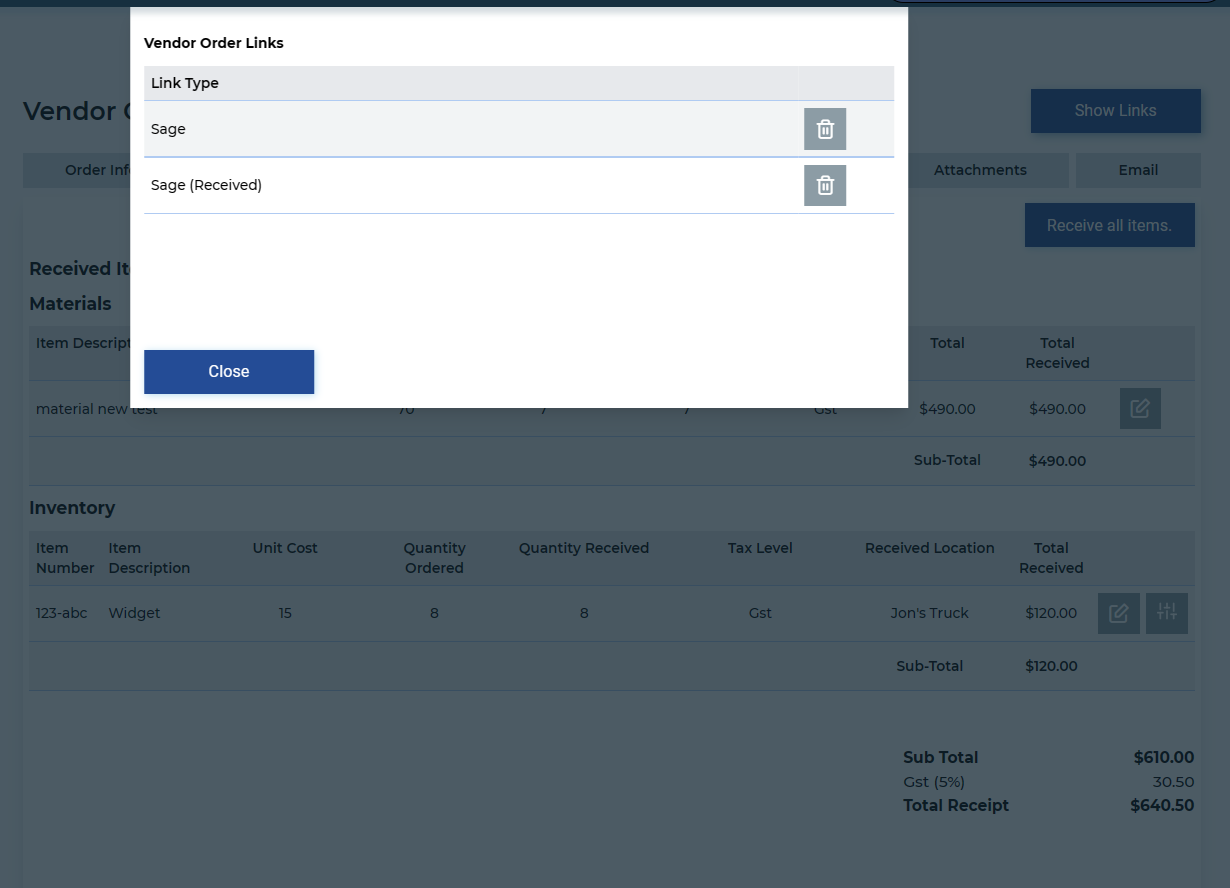Viewport: 1230px width, 888px height.
Task: Click the Inventory section heading
Action: (x=72, y=508)
